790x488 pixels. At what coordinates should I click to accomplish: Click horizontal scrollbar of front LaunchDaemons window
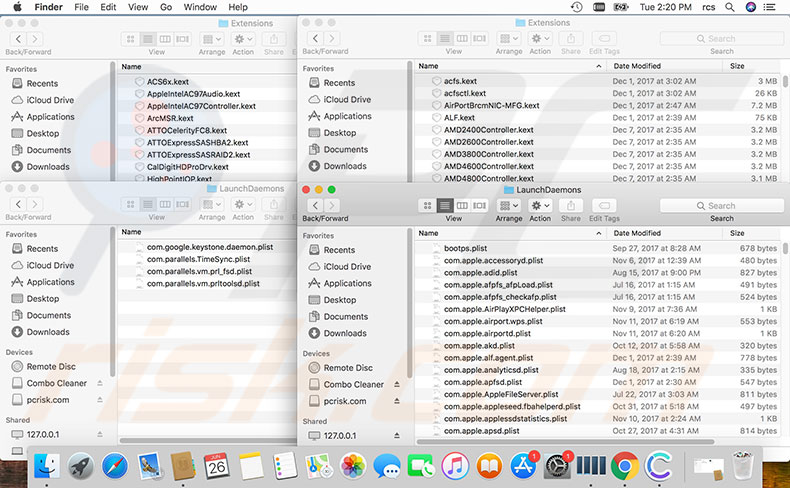point(565,442)
